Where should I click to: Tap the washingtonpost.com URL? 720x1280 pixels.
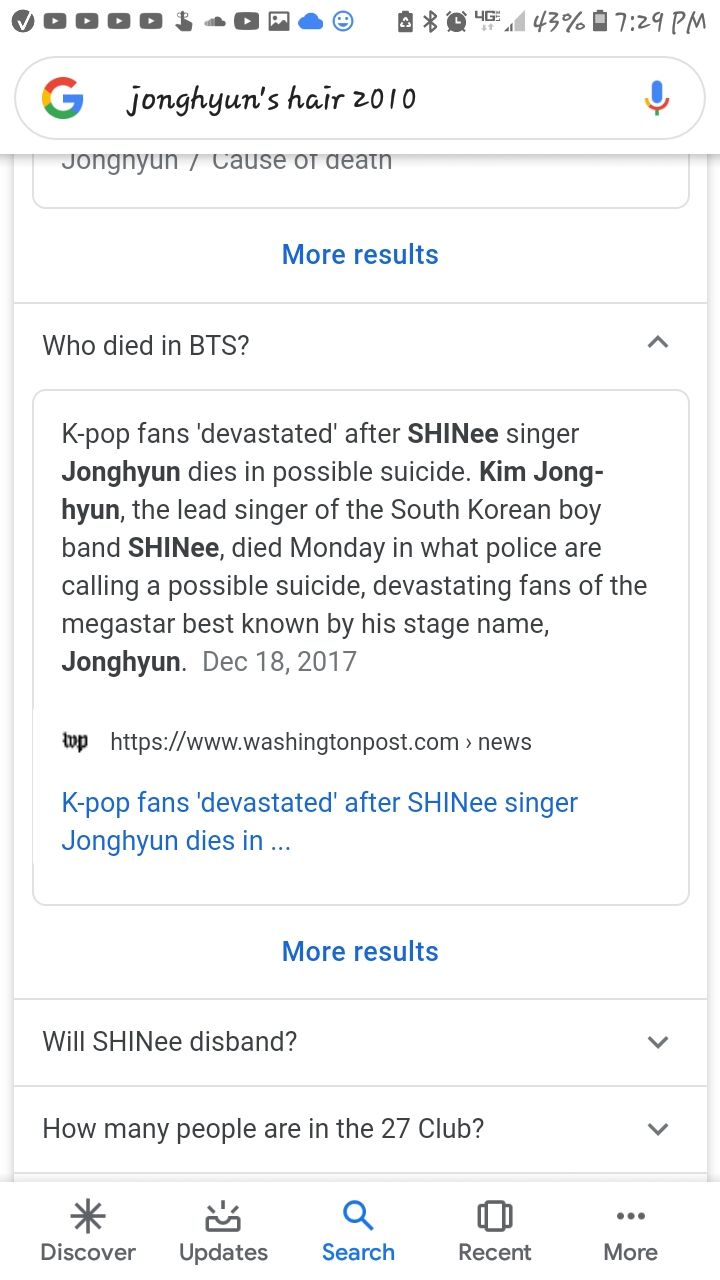pyautogui.click(x=320, y=742)
